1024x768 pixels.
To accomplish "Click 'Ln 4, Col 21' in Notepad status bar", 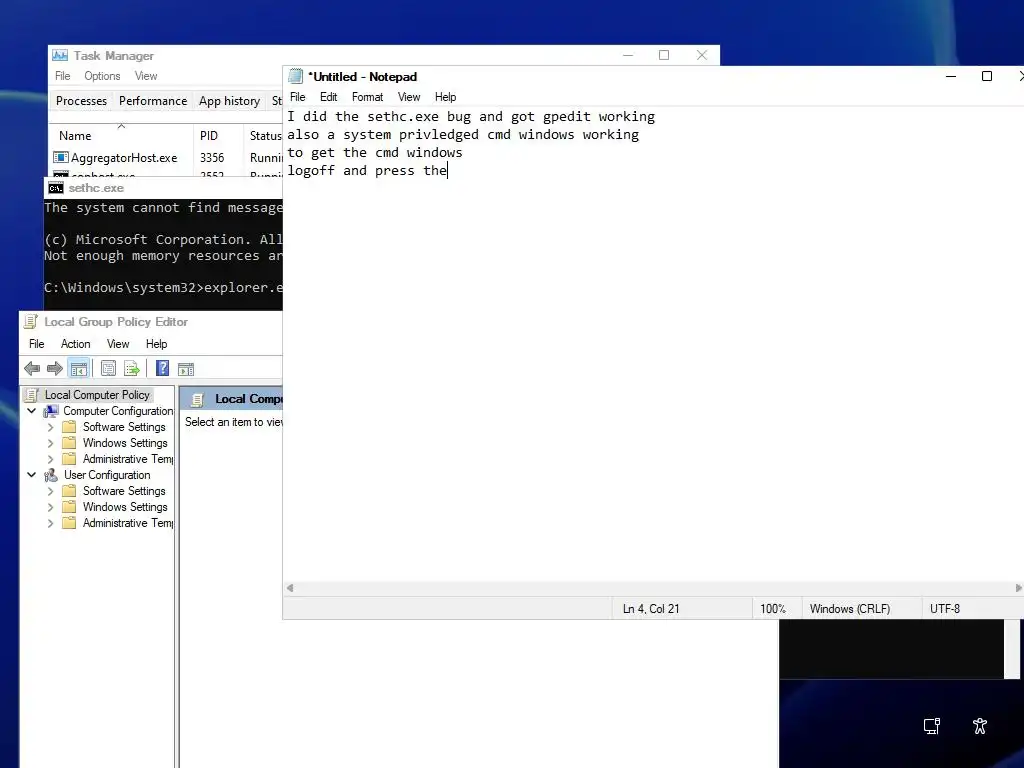I will point(651,609).
